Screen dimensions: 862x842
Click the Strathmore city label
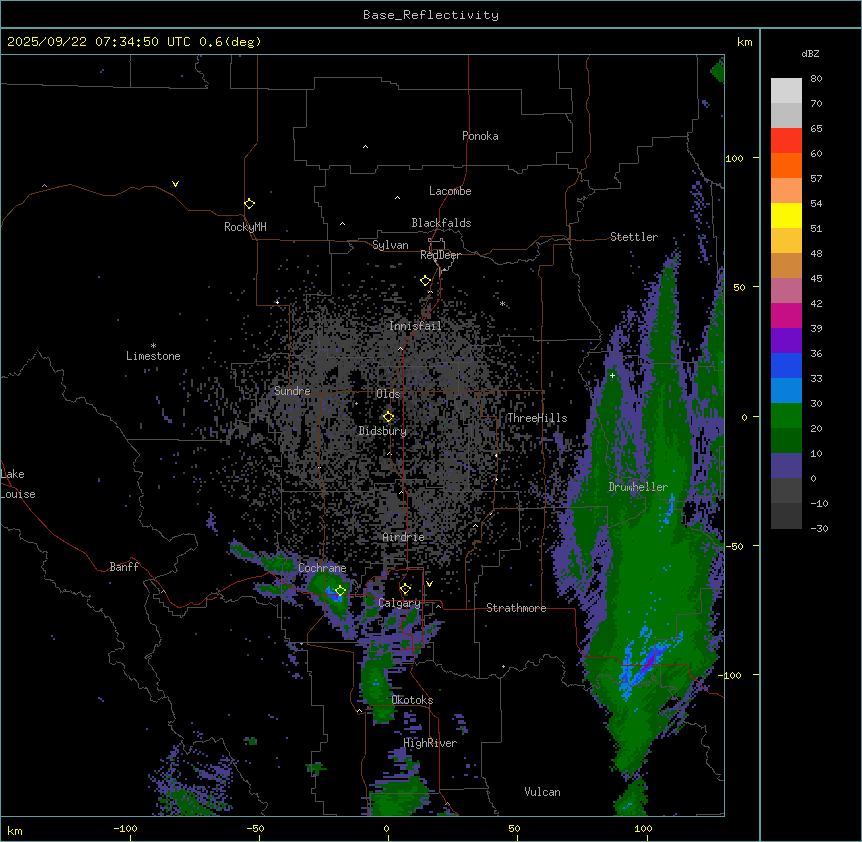click(x=516, y=608)
